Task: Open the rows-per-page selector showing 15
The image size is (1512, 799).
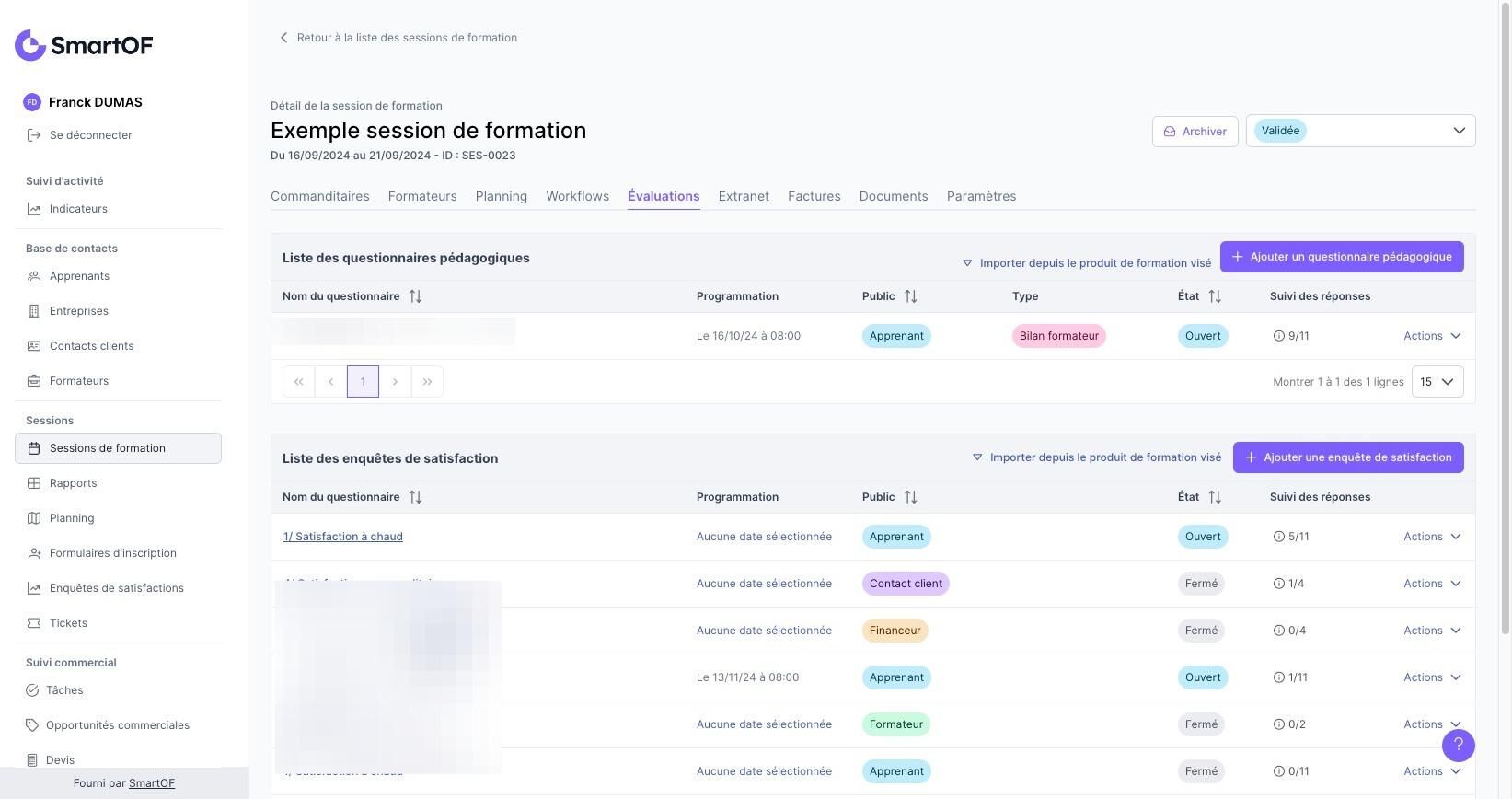Action: tap(1437, 382)
